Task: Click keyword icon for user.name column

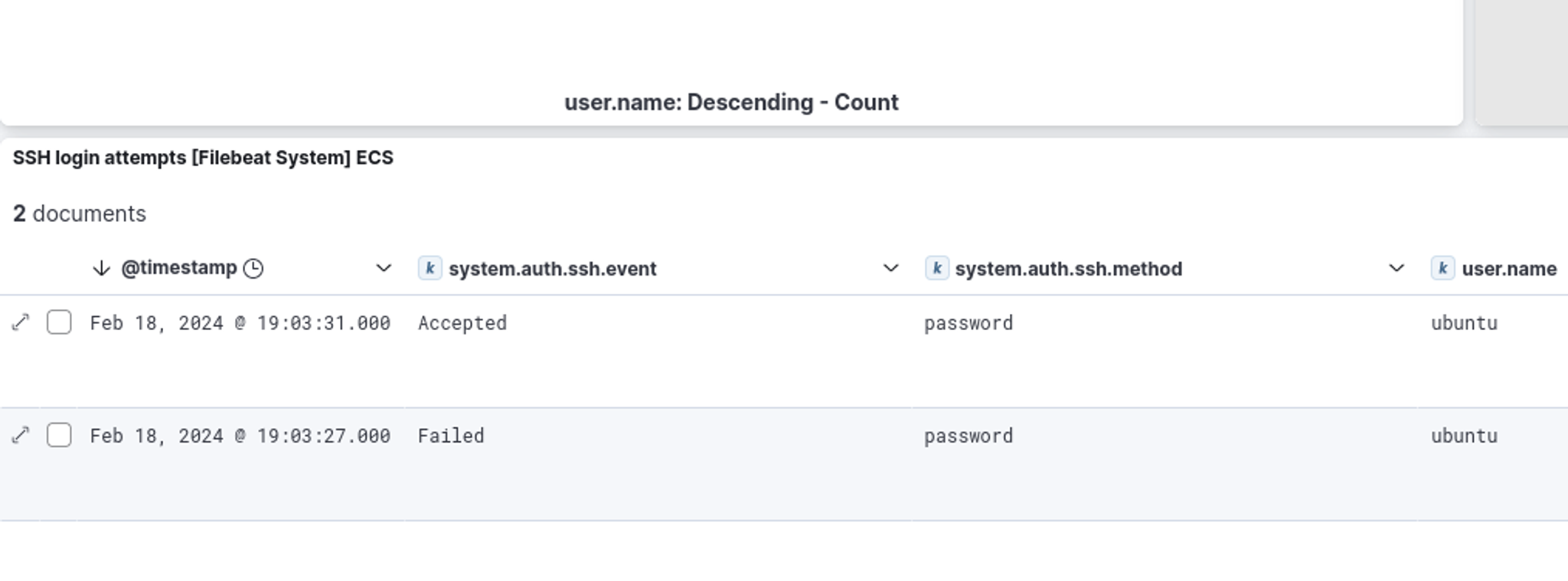Action: point(1442,269)
